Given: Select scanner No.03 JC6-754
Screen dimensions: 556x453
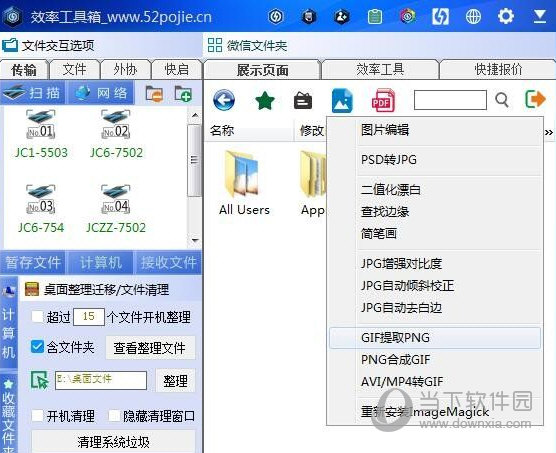Looking at the screenshot, I should click(41, 209).
